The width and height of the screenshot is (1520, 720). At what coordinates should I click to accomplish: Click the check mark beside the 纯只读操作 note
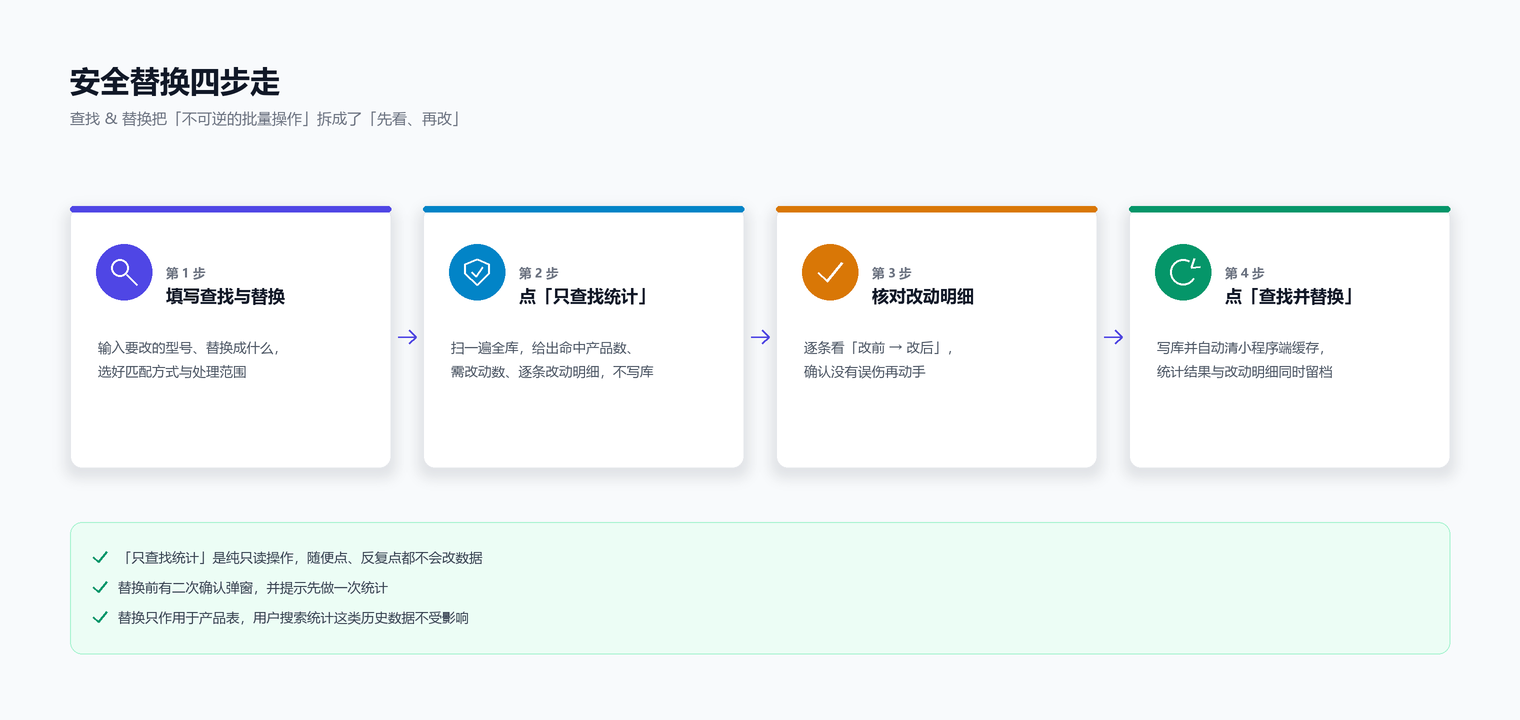100,557
